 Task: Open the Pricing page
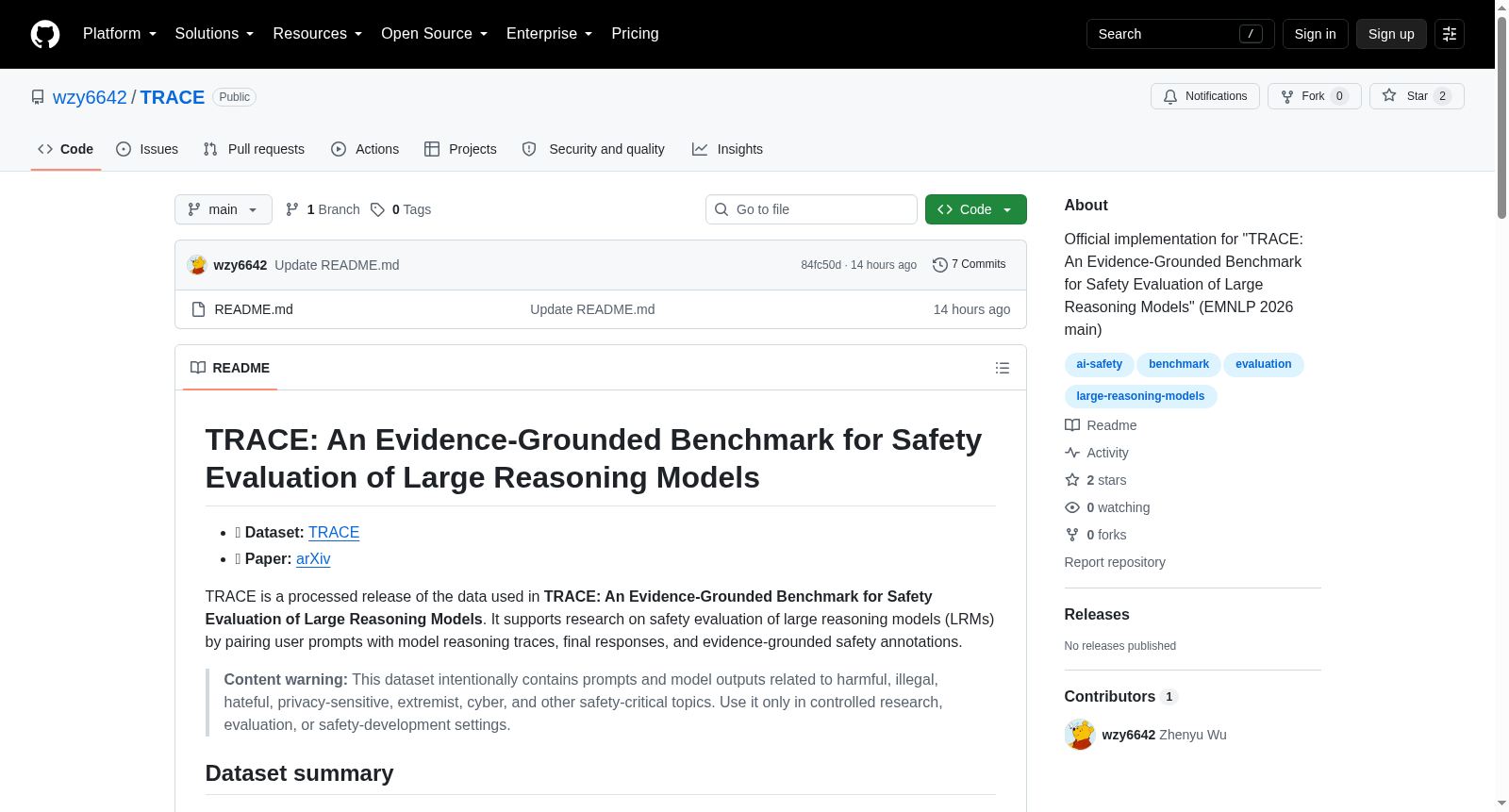pos(635,34)
